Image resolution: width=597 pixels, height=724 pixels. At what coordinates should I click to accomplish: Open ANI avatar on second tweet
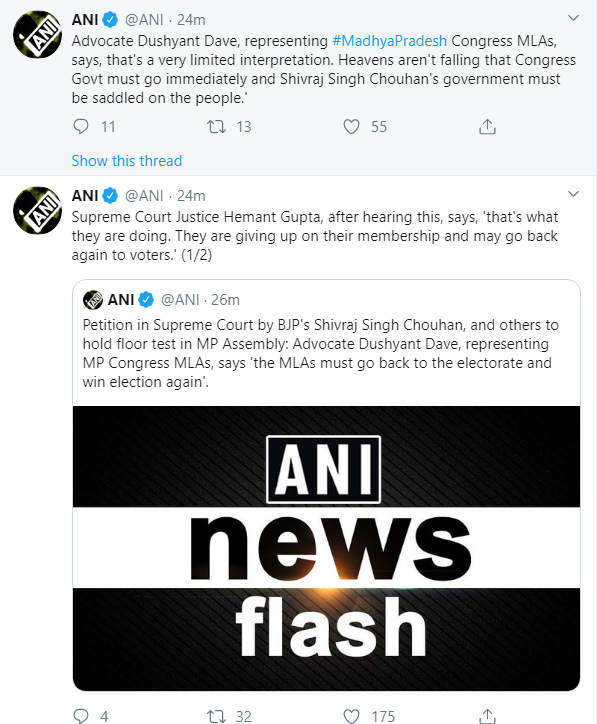point(37,210)
